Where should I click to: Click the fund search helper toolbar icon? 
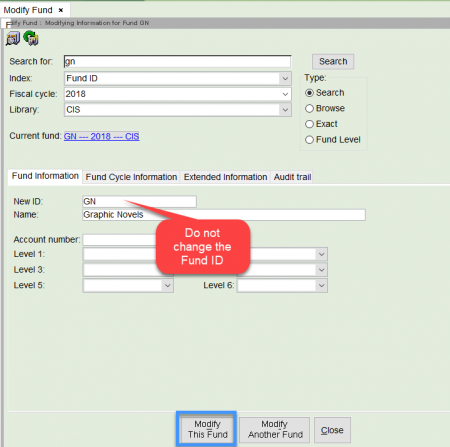[x=13, y=39]
